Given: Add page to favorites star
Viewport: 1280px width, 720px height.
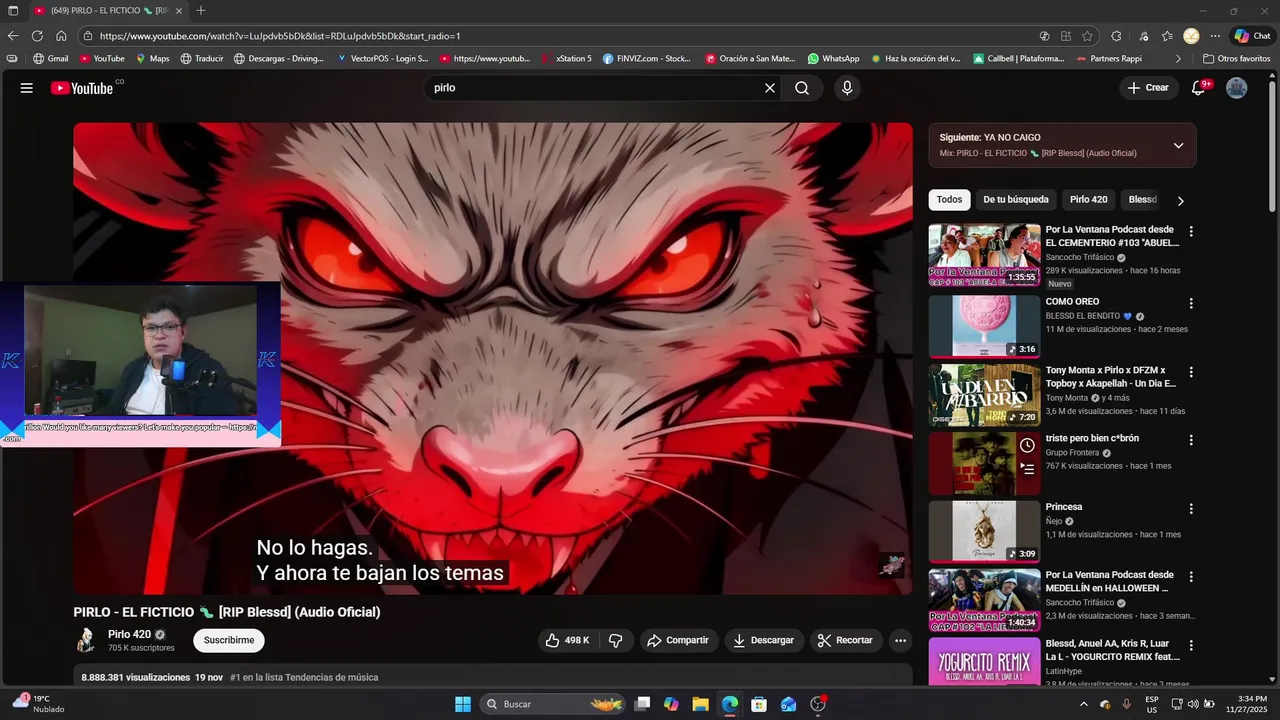Looking at the screenshot, I should click(1087, 36).
